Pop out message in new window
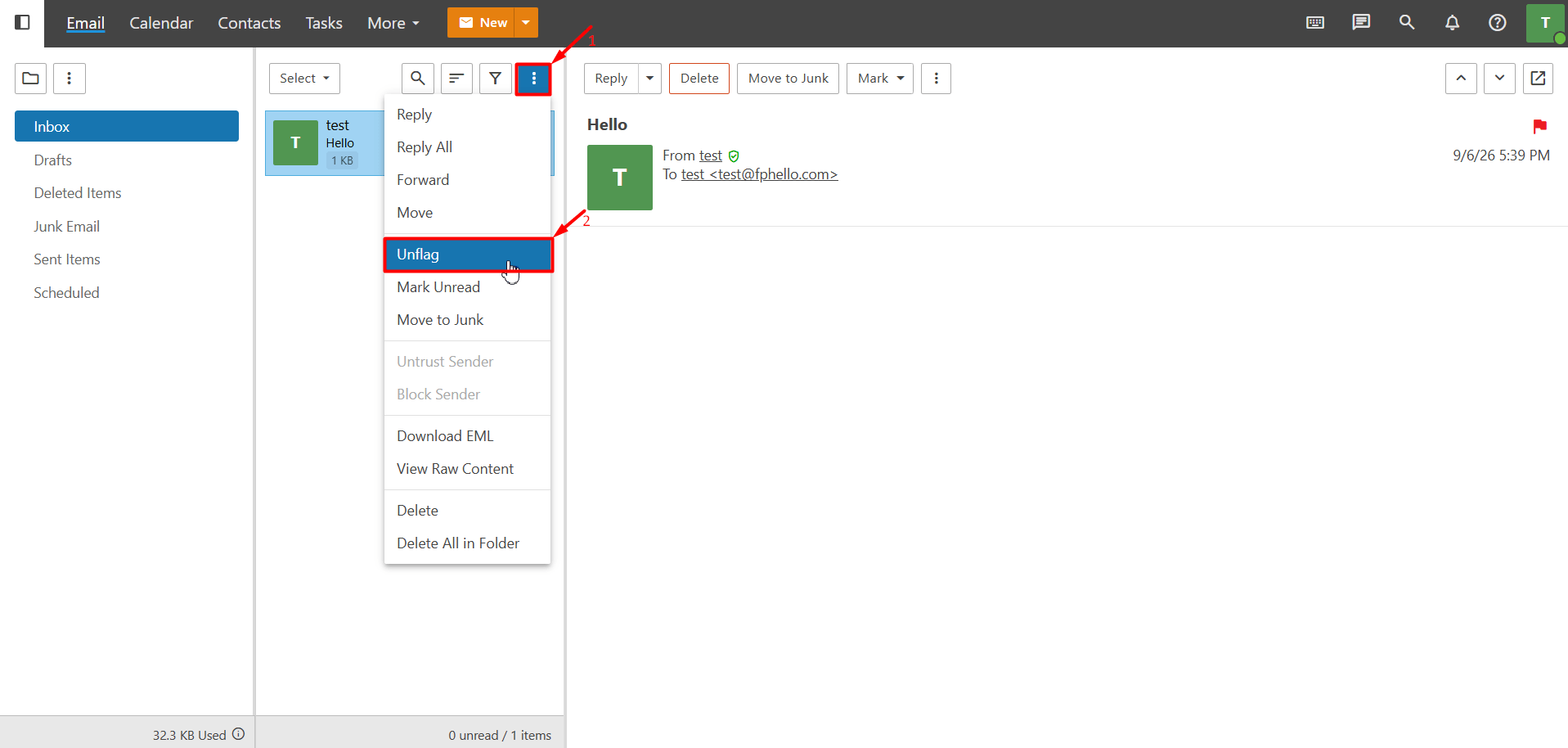The image size is (1568, 748). (1538, 79)
